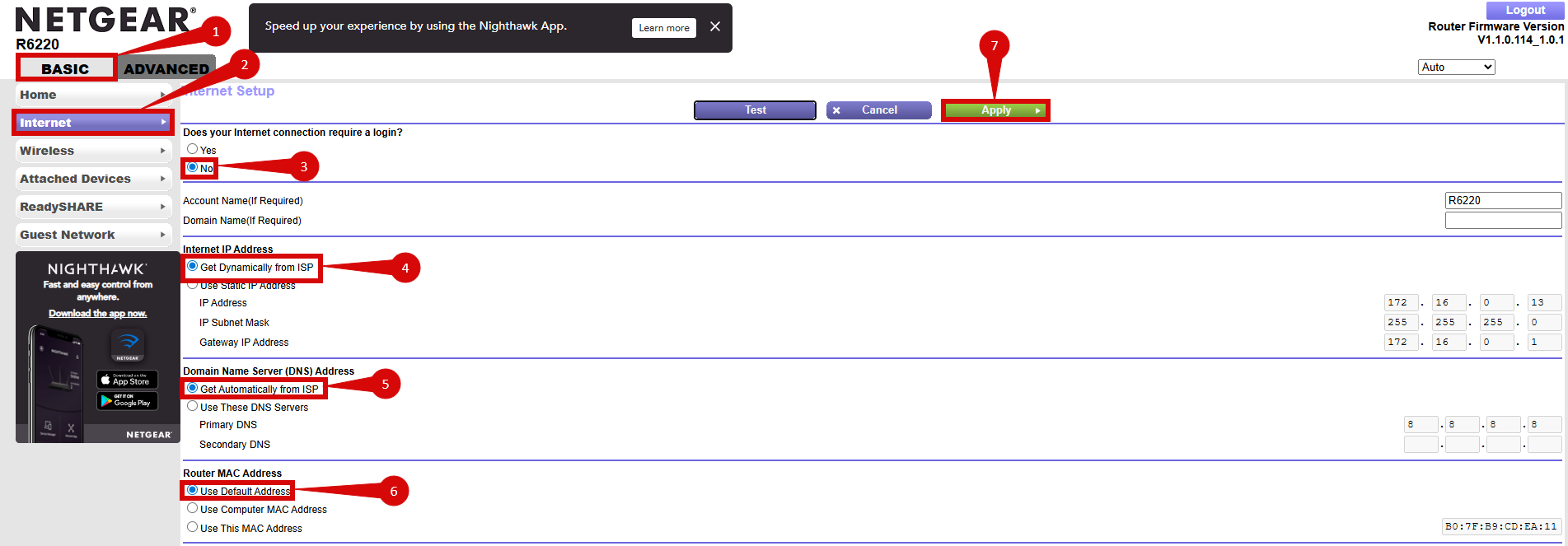Image resolution: width=1568 pixels, height=546 pixels.
Task: Open the Wireless menu item
Action: pos(93,151)
